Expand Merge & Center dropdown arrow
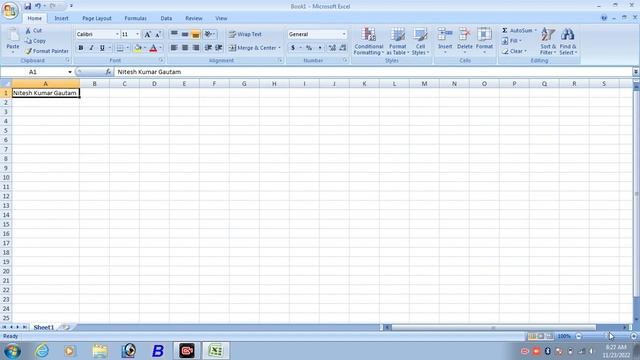Image resolution: width=640 pixels, height=360 pixels. click(x=280, y=48)
